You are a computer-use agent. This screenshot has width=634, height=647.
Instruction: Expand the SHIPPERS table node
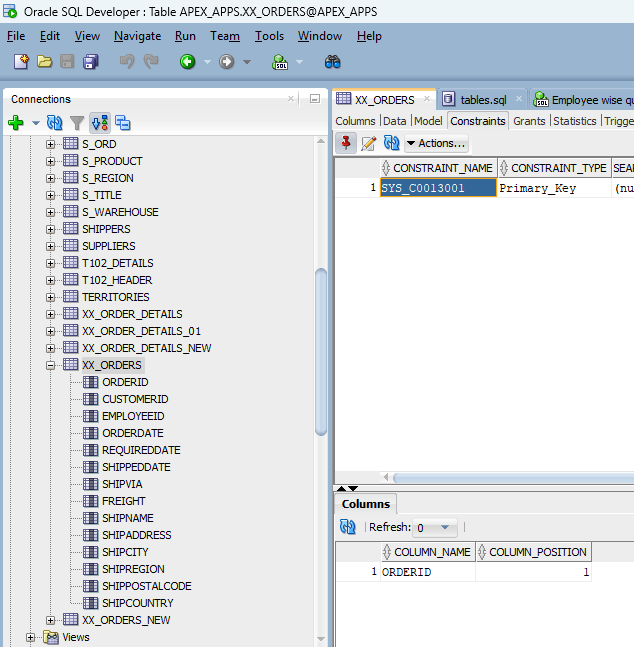[x=50, y=229]
